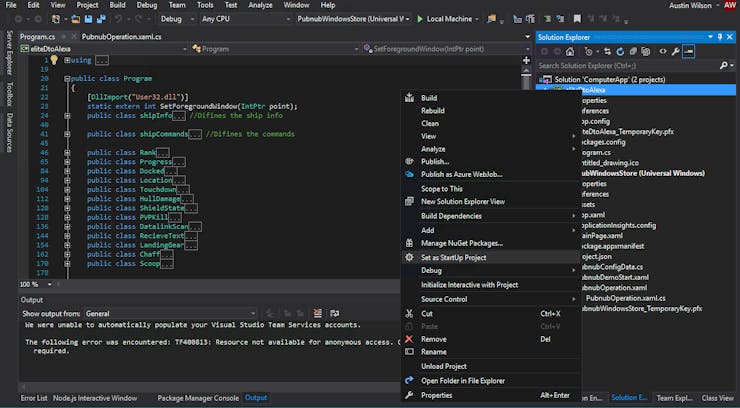Open the Package Manager Console tab
Screen dimensions: 740x408
pyautogui.click(x=198, y=398)
